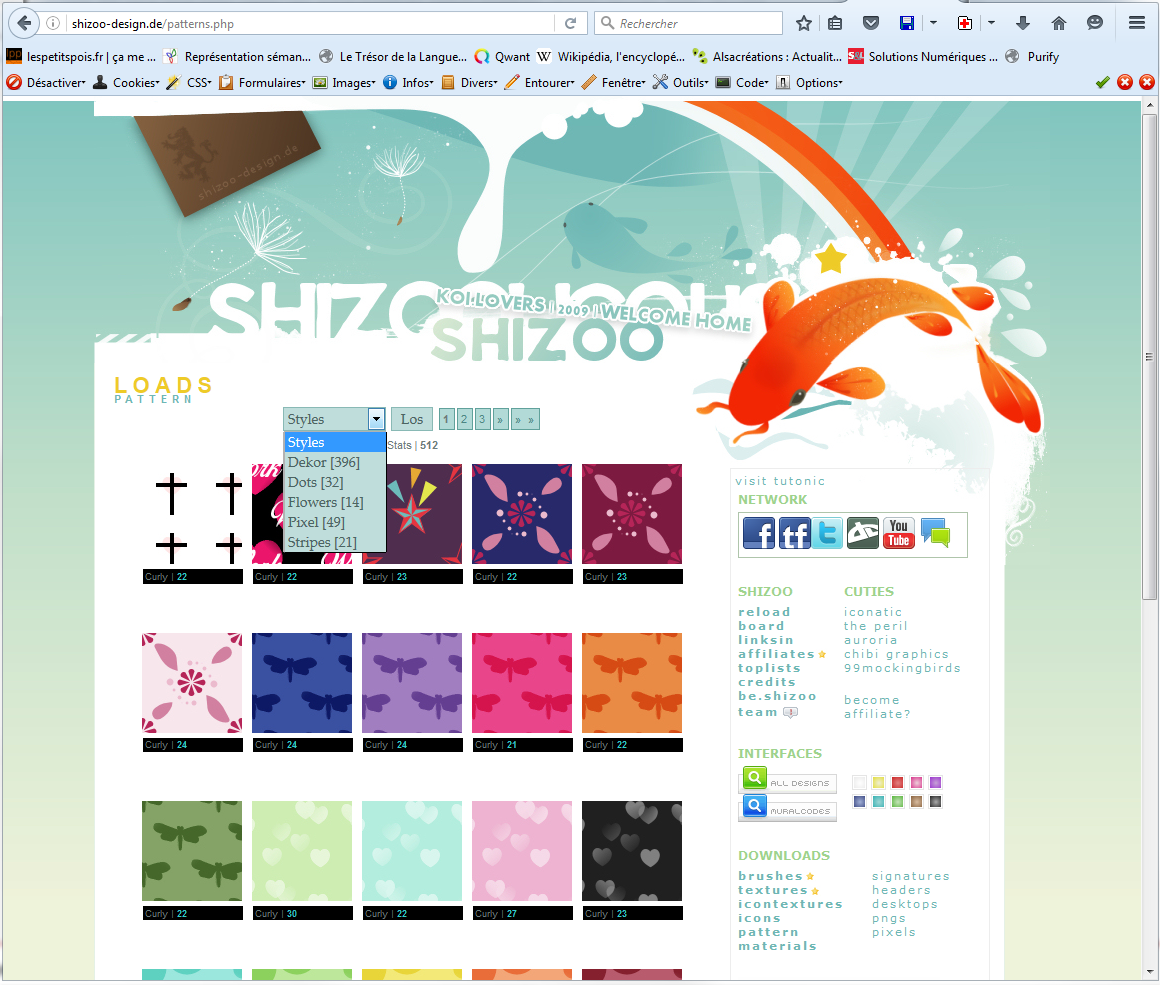This screenshot has width=1160, height=985.
Task: Click the address bar showing shizoo-design.de
Action: (311, 24)
